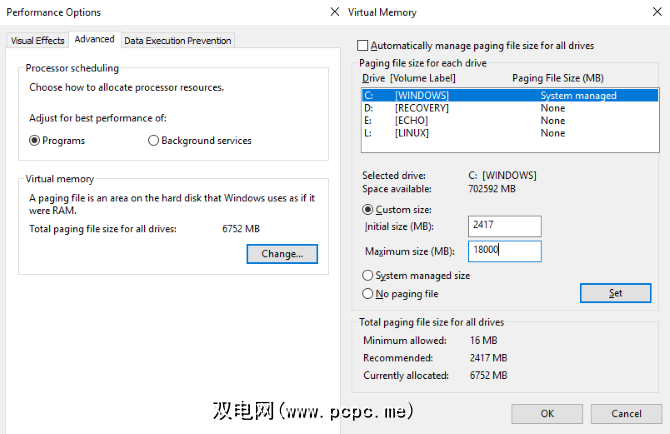Screen dimensions: 670x434
Task: Open the Advanced tab
Action: [x=94, y=40]
